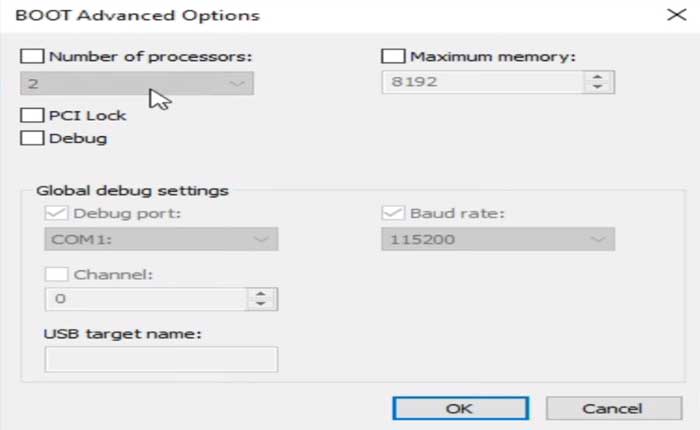700x430 pixels.
Task: Check the Channel checkbox
Action: (x=56, y=273)
